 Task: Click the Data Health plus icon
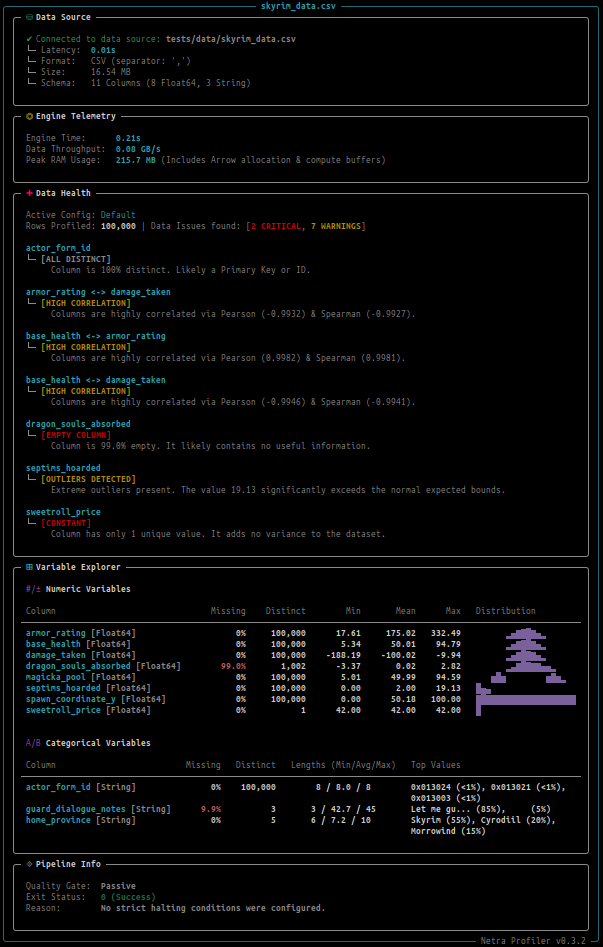coord(30,193)
